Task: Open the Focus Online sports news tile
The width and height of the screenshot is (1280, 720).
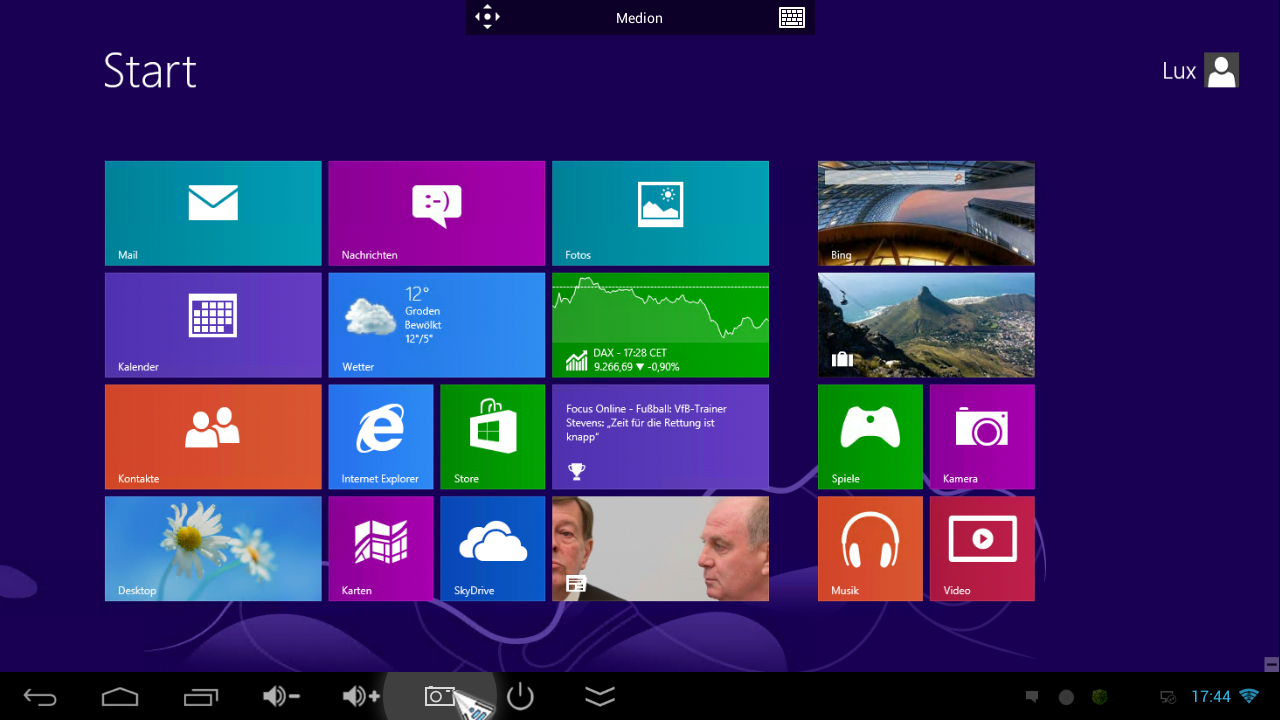Action: coord(660,437)
